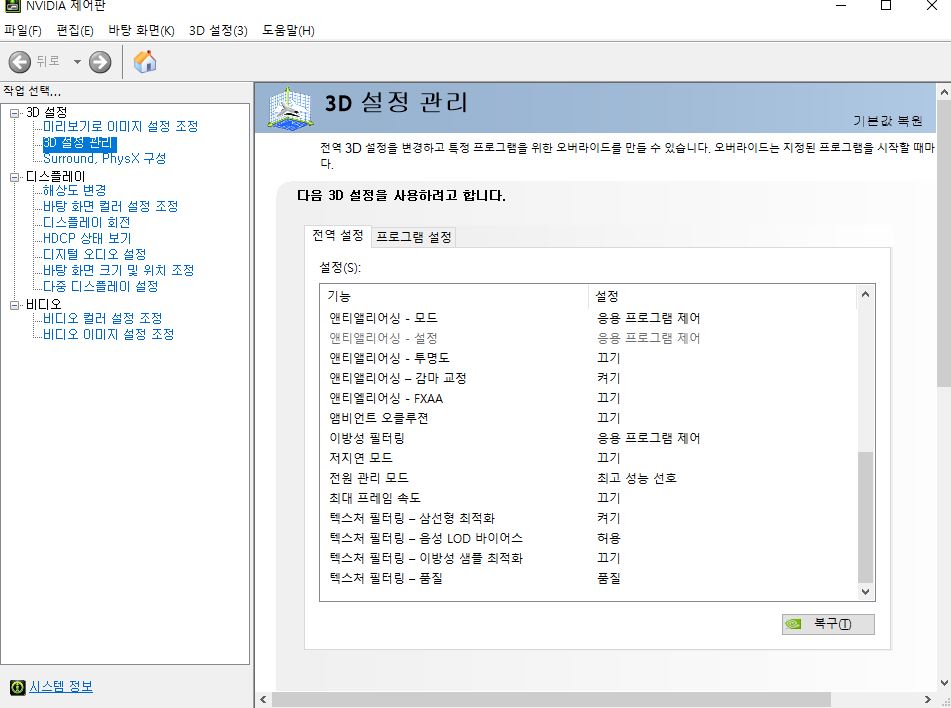The image size is (951, 708).
Task: Open 다중 디스플레이 설정 page
Action: pos(100,286)
